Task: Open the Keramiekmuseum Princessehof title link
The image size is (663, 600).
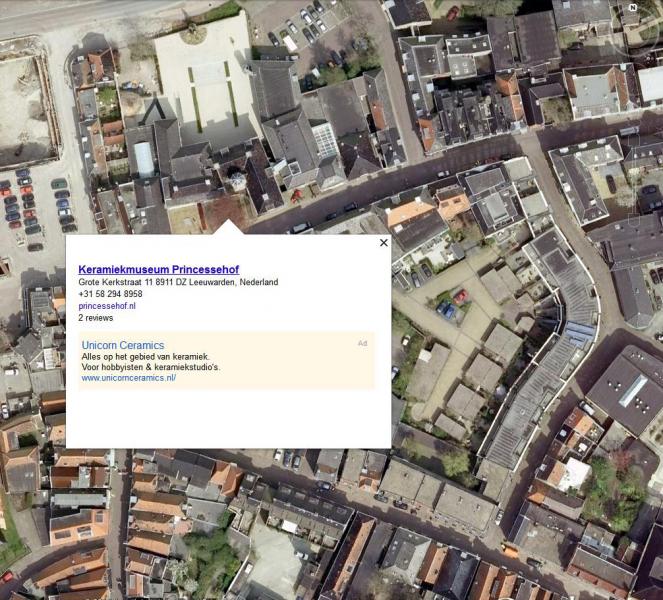Action: (x=158, y=269)
